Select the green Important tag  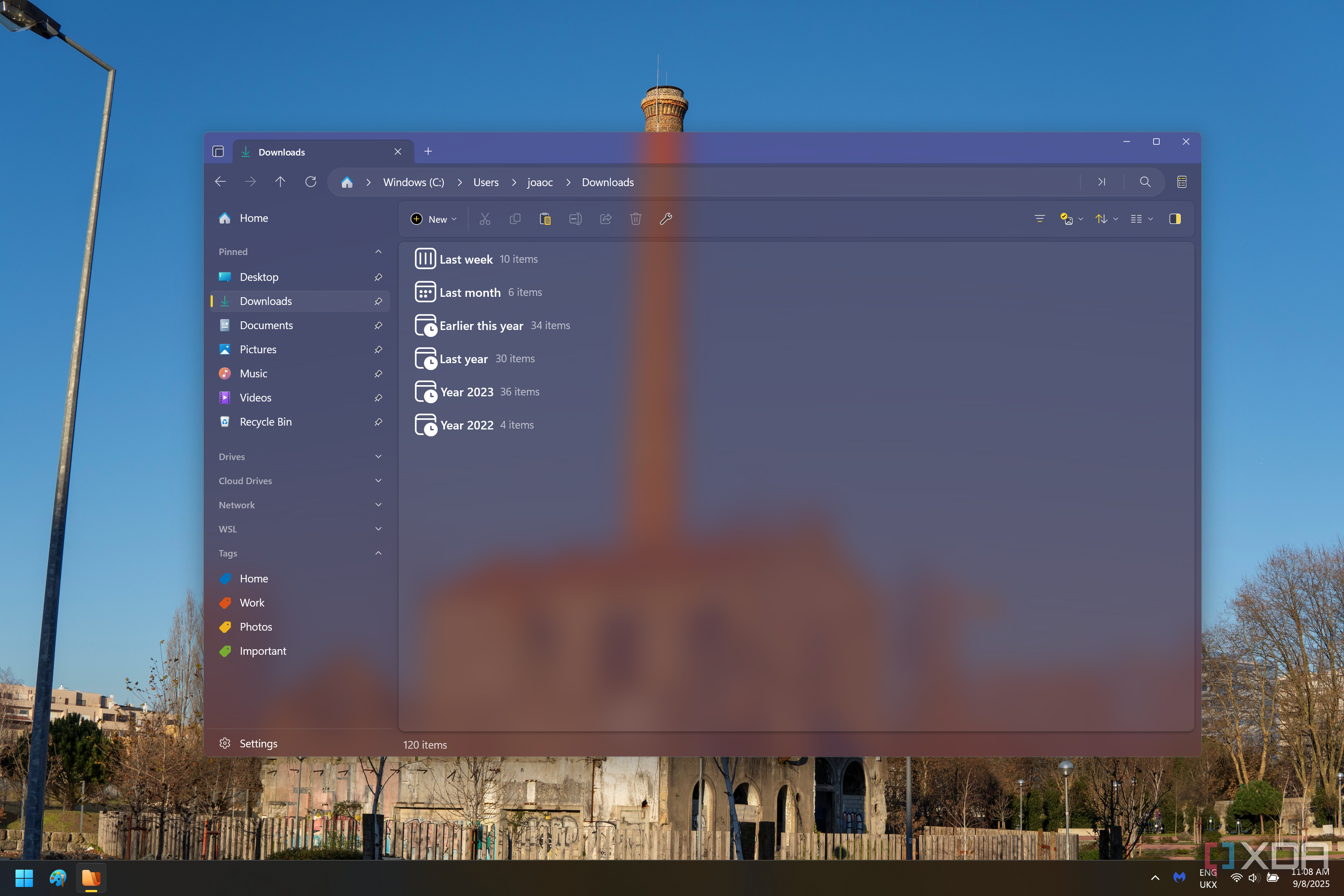tap(300, 651)
